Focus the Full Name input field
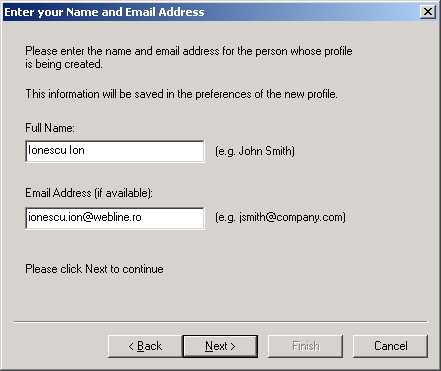 coord(115,151)
